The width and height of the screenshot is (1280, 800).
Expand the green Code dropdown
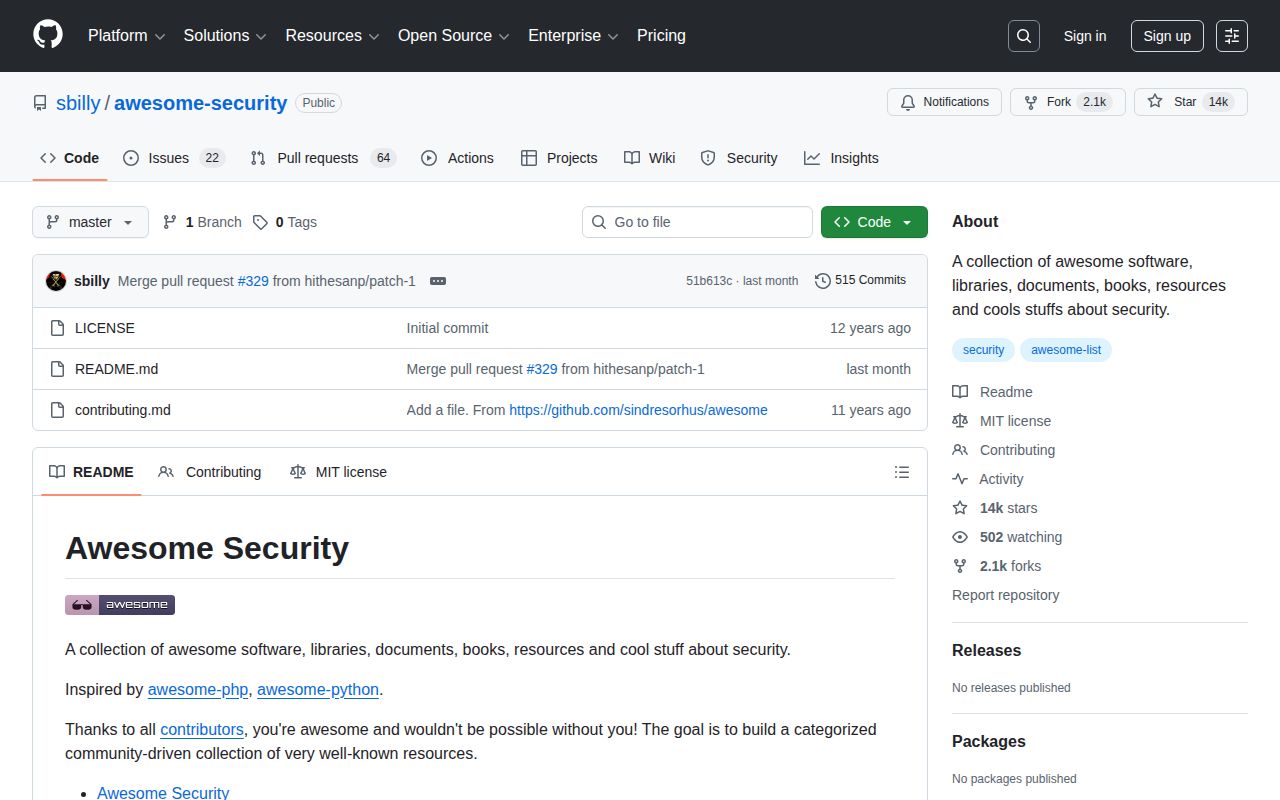click(x=873, y=222)
